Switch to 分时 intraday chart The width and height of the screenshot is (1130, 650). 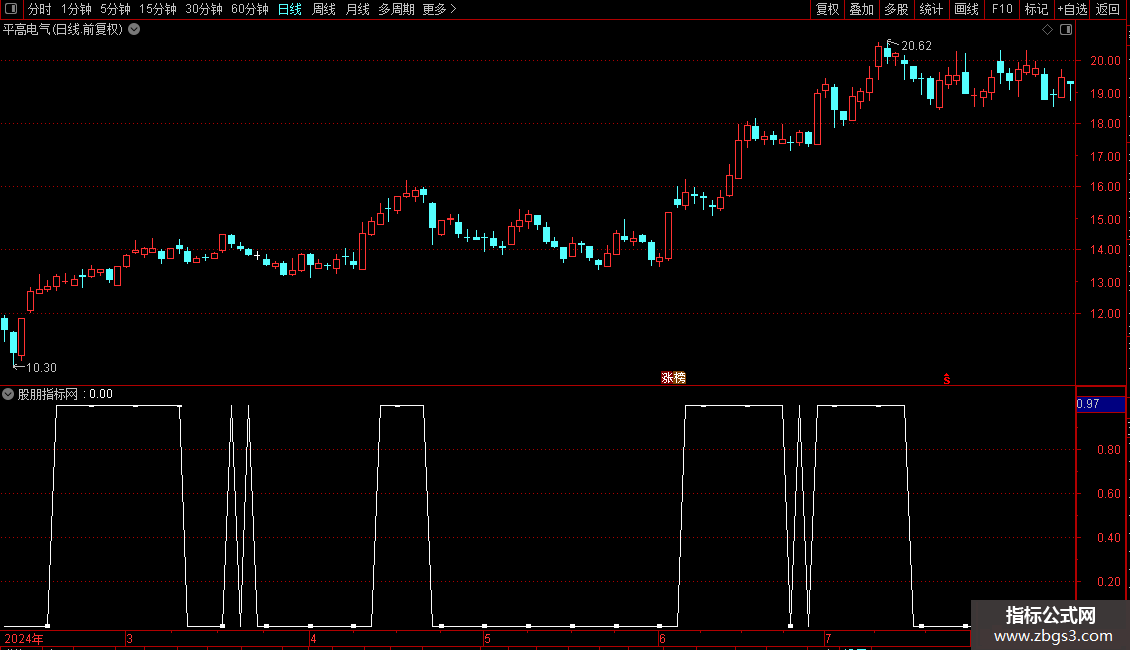pyautogui.click(x=40, y=9)
